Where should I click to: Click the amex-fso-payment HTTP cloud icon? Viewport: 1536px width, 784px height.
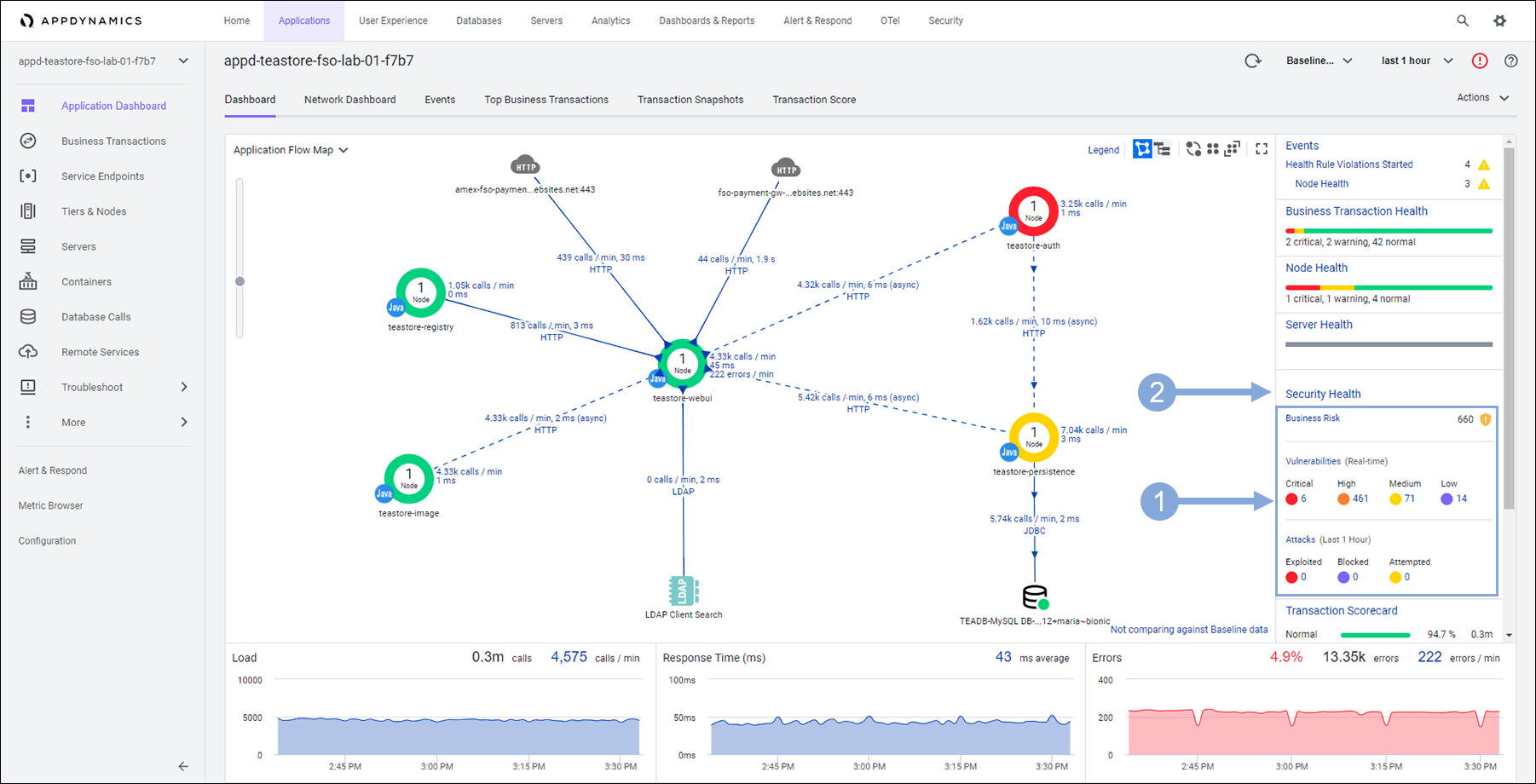tap(525, 165)
